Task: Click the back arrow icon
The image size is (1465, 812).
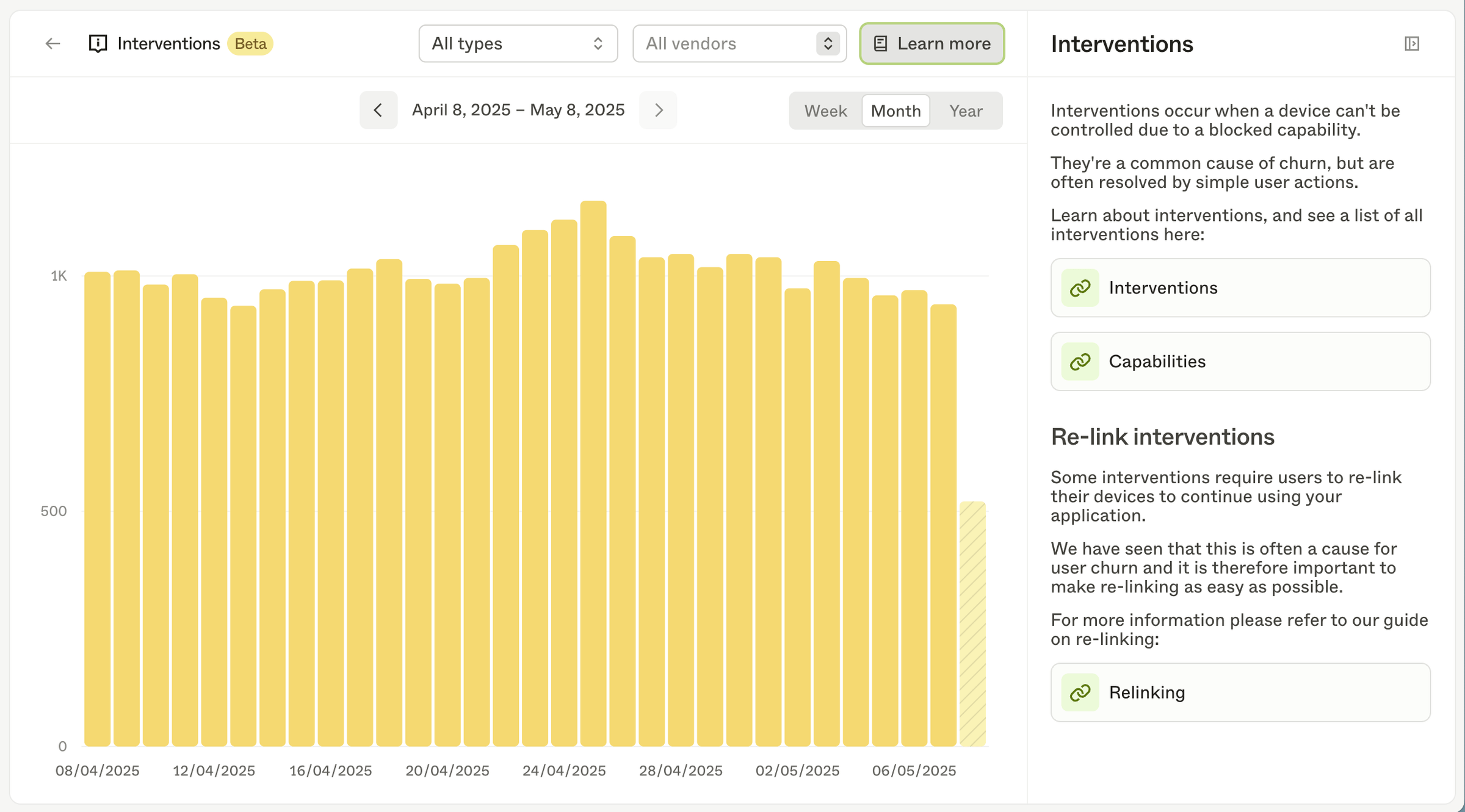Action: pyautogui.click(x=52, y=43)
